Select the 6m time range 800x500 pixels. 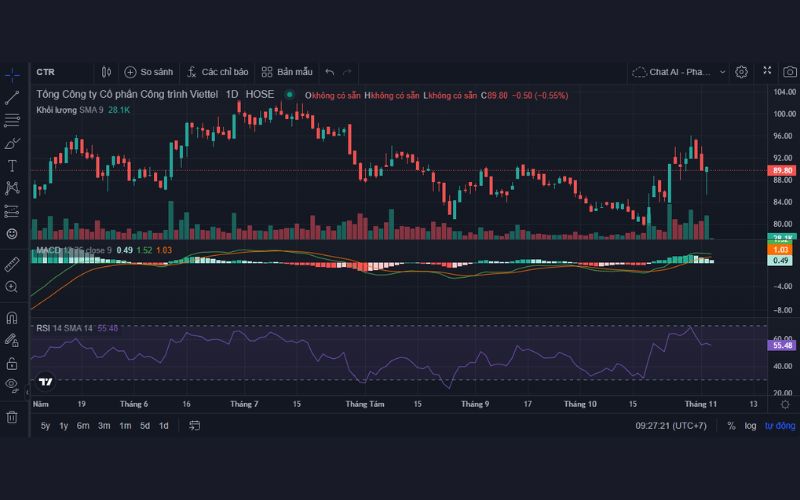[83, 426]
